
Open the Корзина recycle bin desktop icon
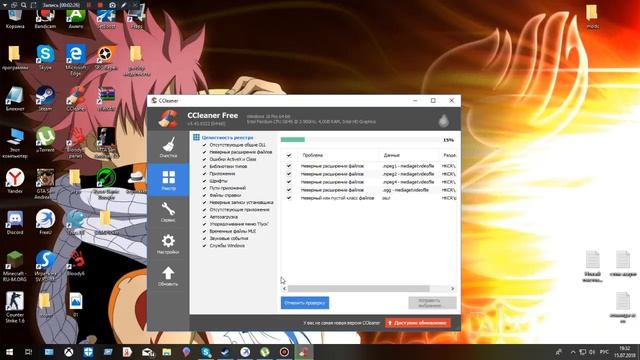15,19
